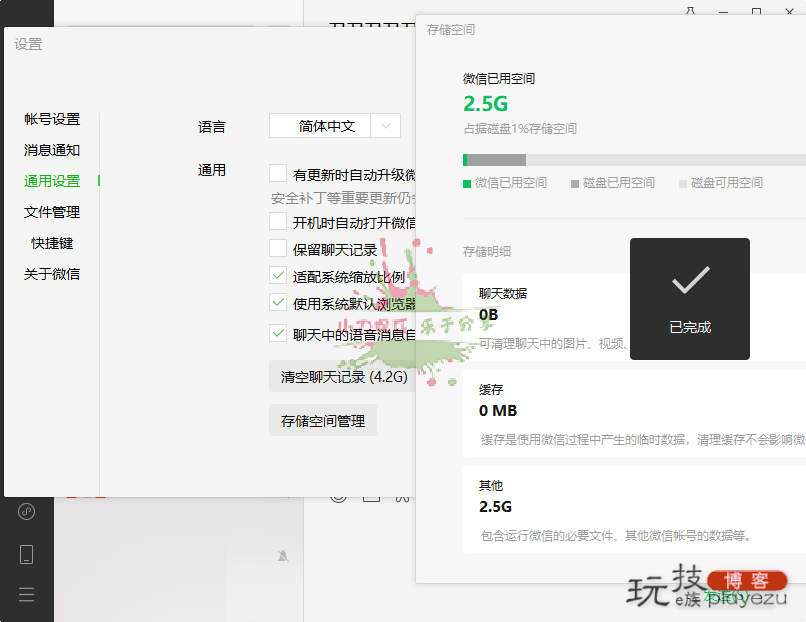Disable the 使用系统默认浏览器 checkbox
The width and height of the screenshot is (806, 622).
click(278, 302)
